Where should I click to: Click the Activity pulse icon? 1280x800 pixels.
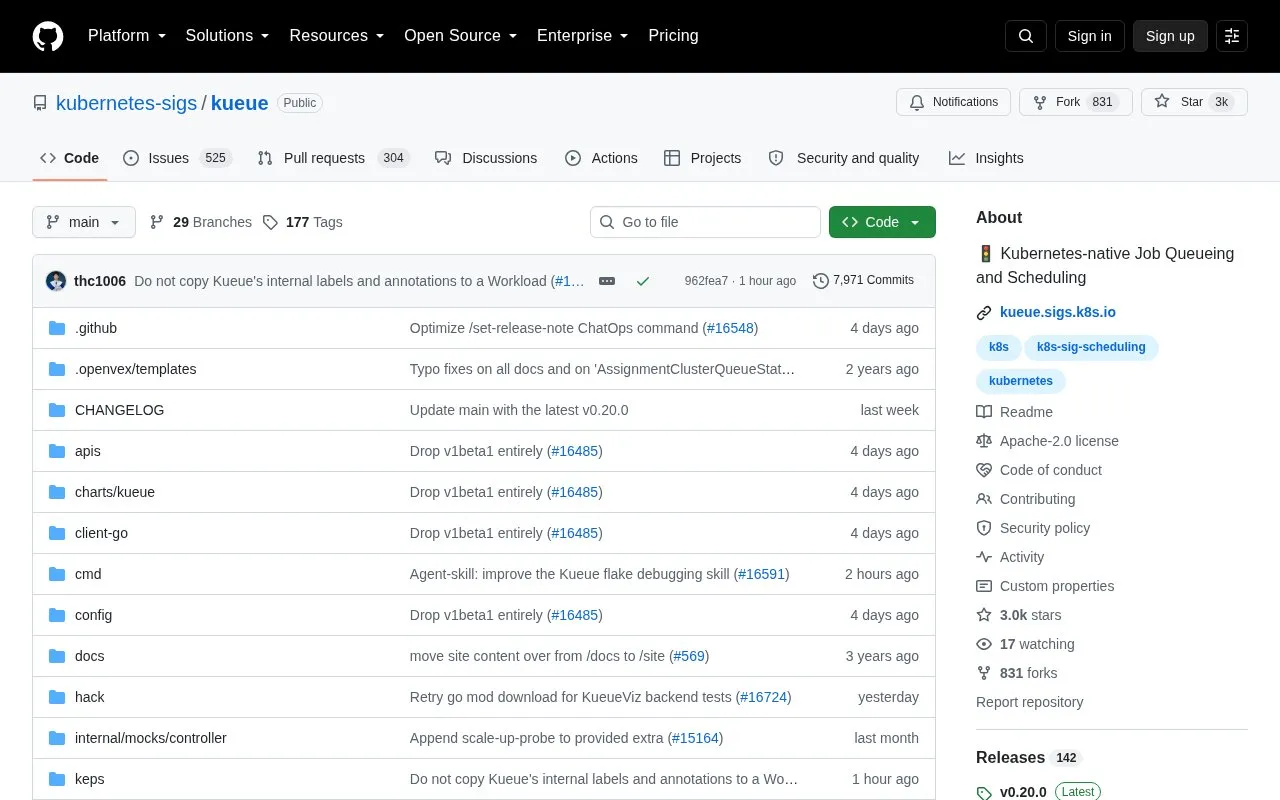pyautogui.click(x=984, y=557)
